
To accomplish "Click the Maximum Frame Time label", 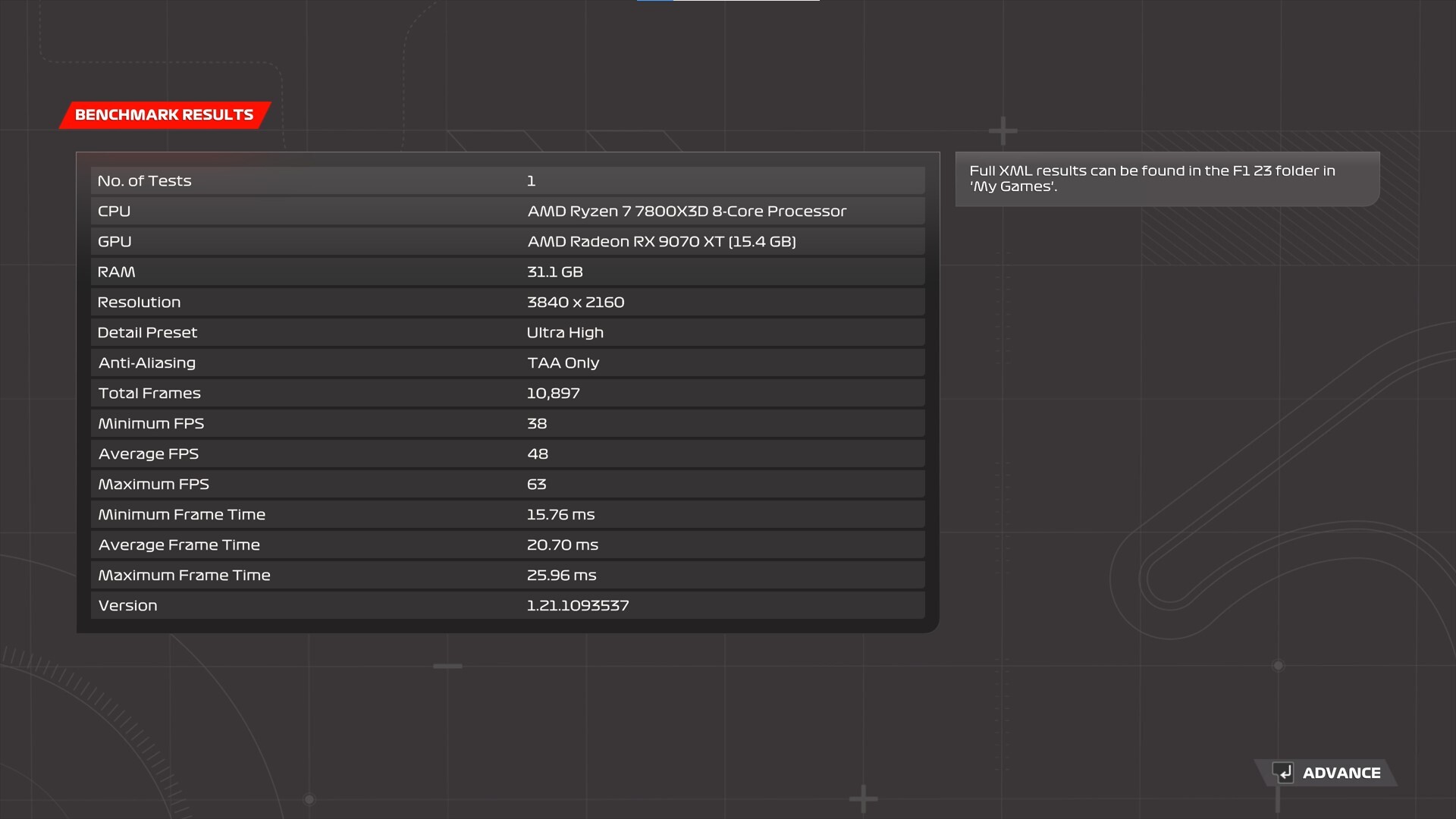I will click(x=184, y=576).
